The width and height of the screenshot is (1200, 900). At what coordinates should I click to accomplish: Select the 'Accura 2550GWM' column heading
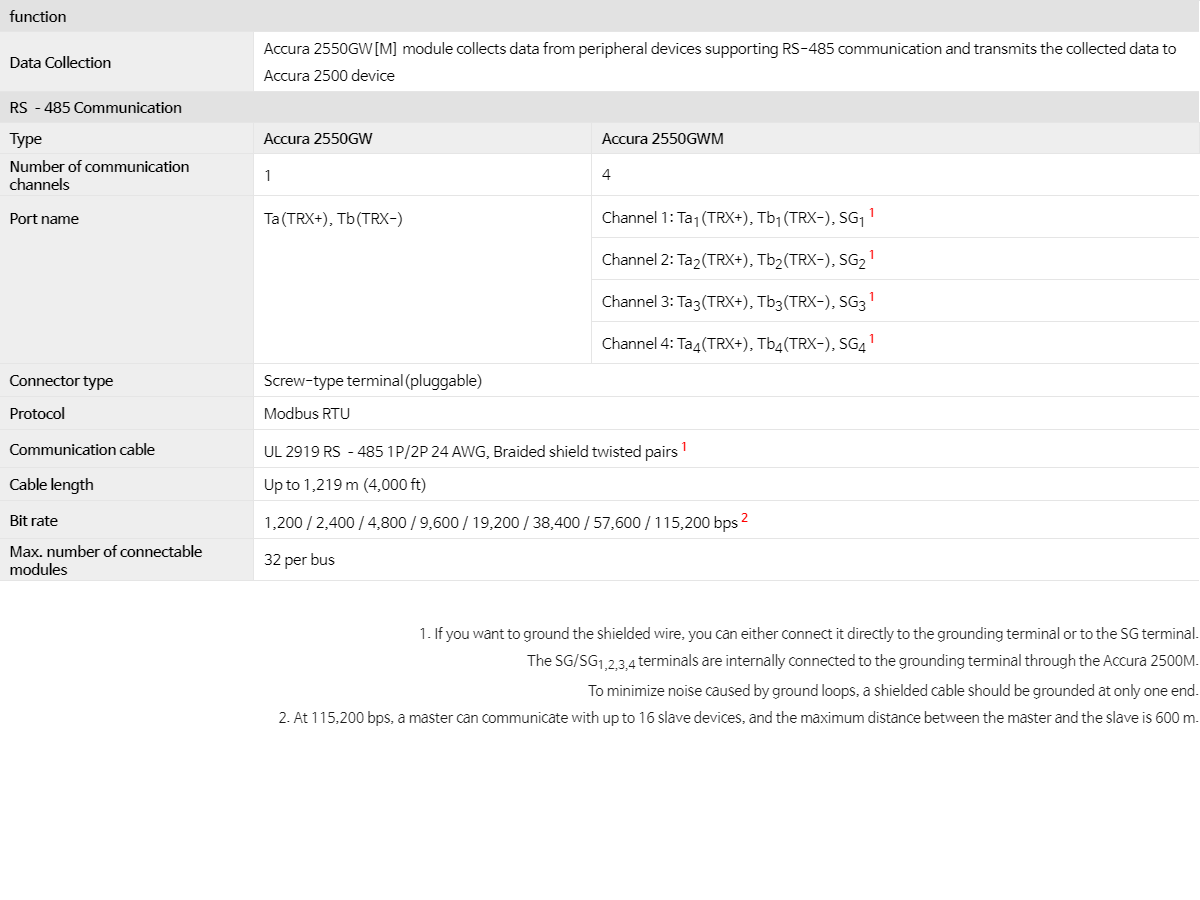[663, 139]
